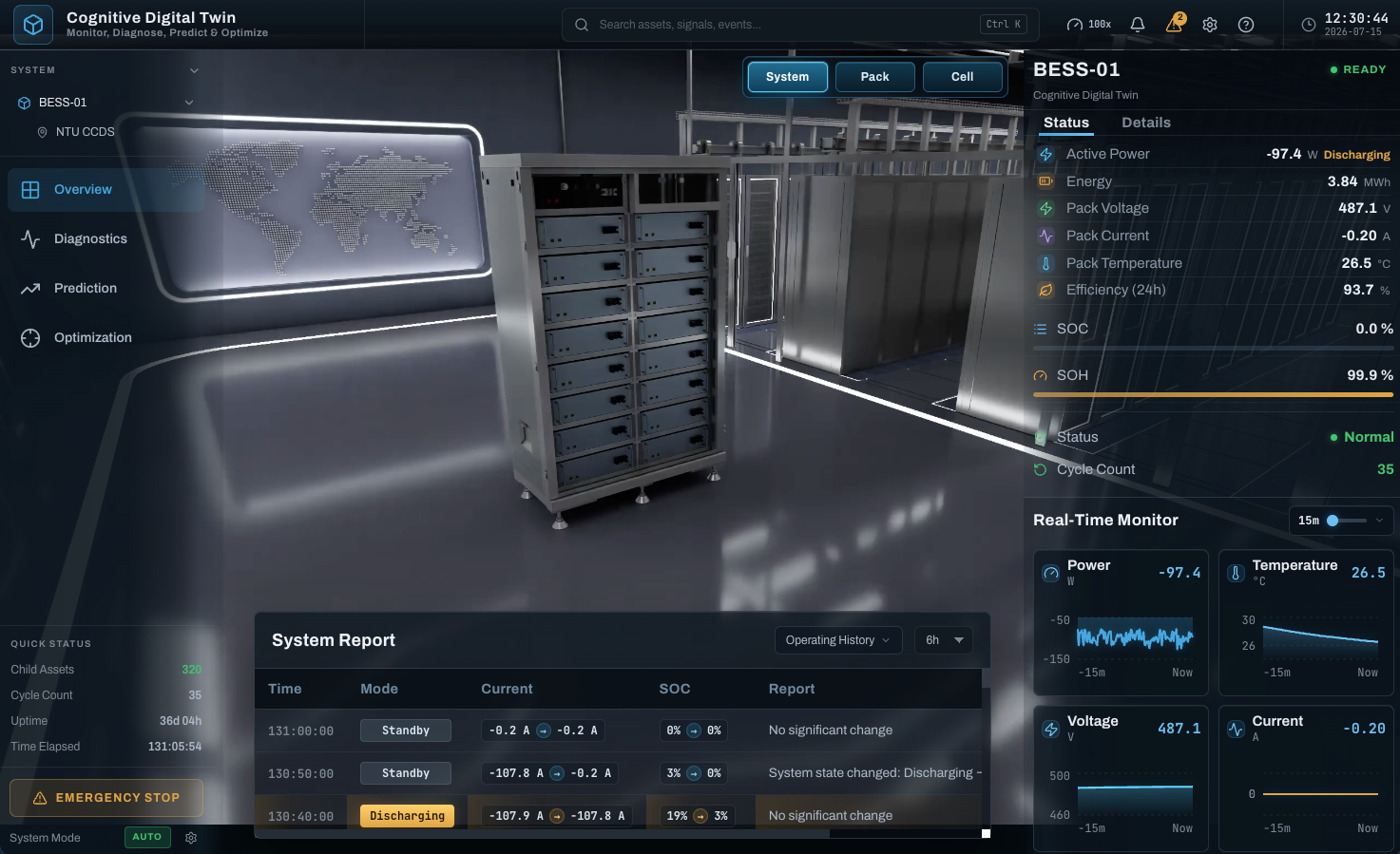Image resolution: width=1400 pixels, height=854 pixels.
Task: Click the SOH progress bar
Action: 1213,394
